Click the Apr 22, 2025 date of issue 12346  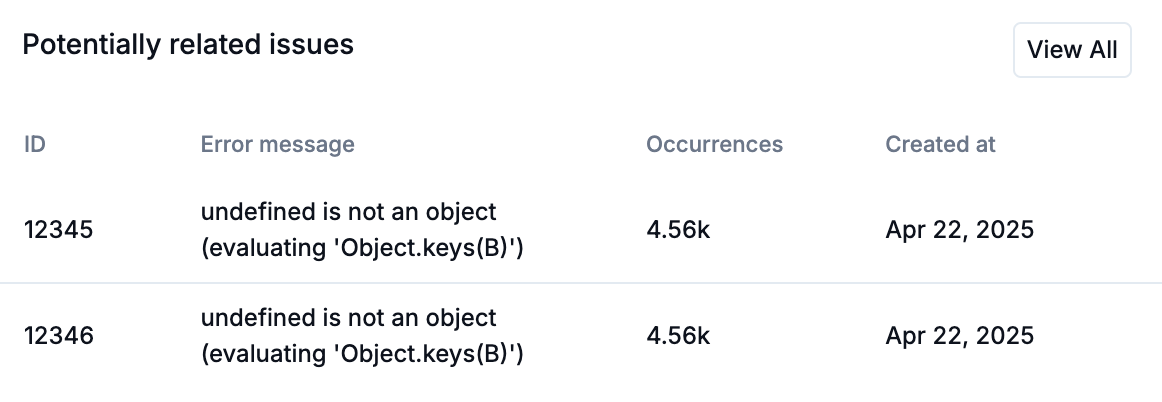[959, 336]
